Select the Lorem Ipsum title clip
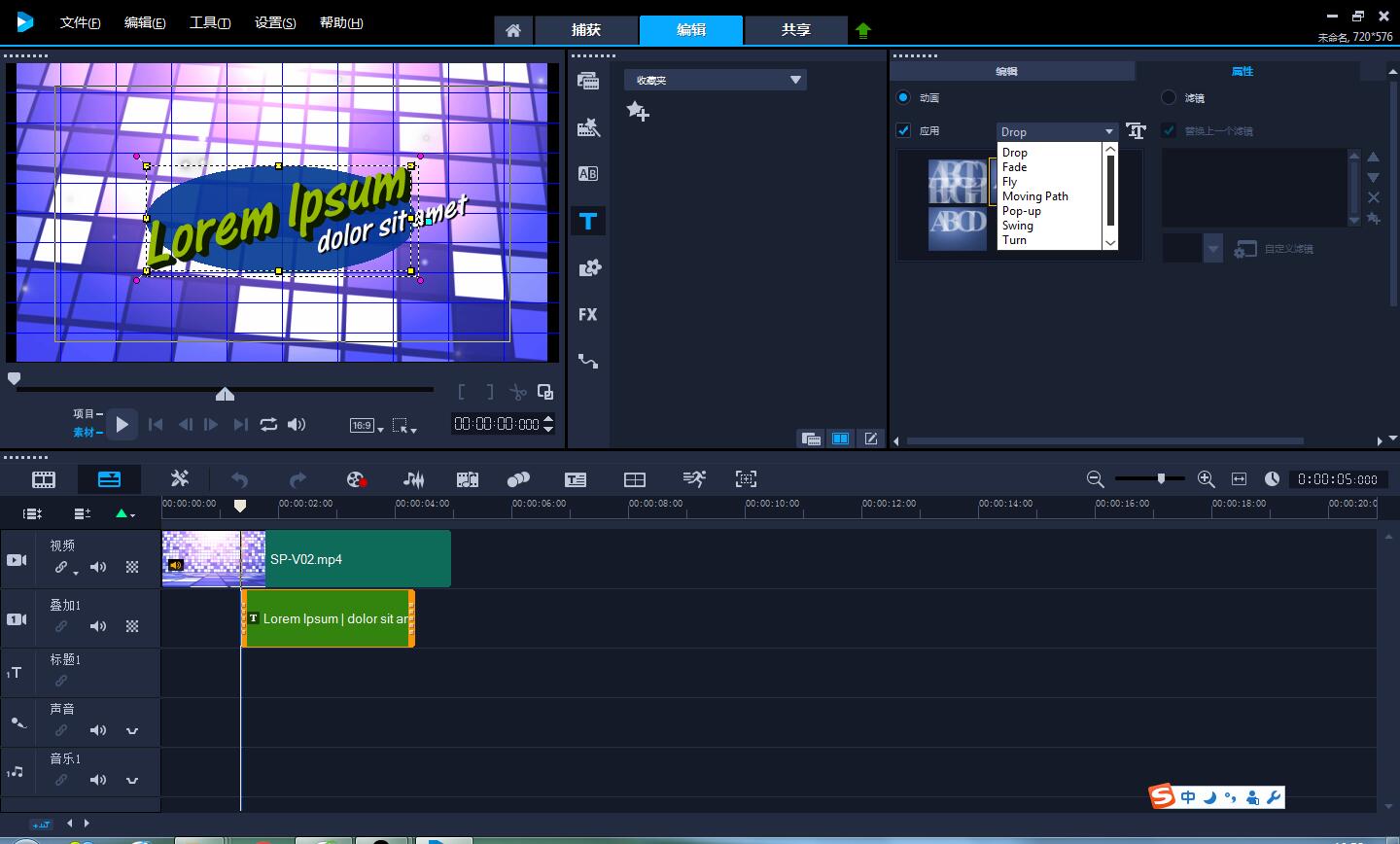 pos(329,618)
